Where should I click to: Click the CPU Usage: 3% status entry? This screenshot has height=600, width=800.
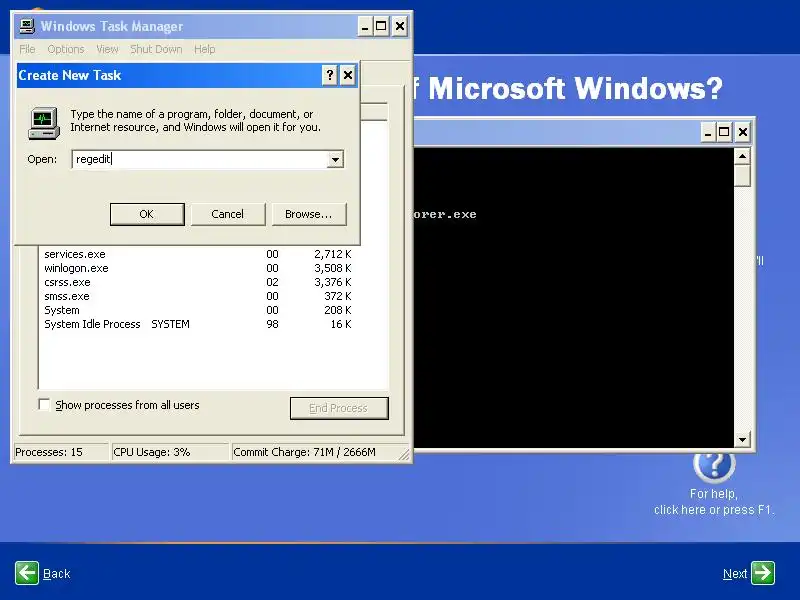[x=170, y=453]
